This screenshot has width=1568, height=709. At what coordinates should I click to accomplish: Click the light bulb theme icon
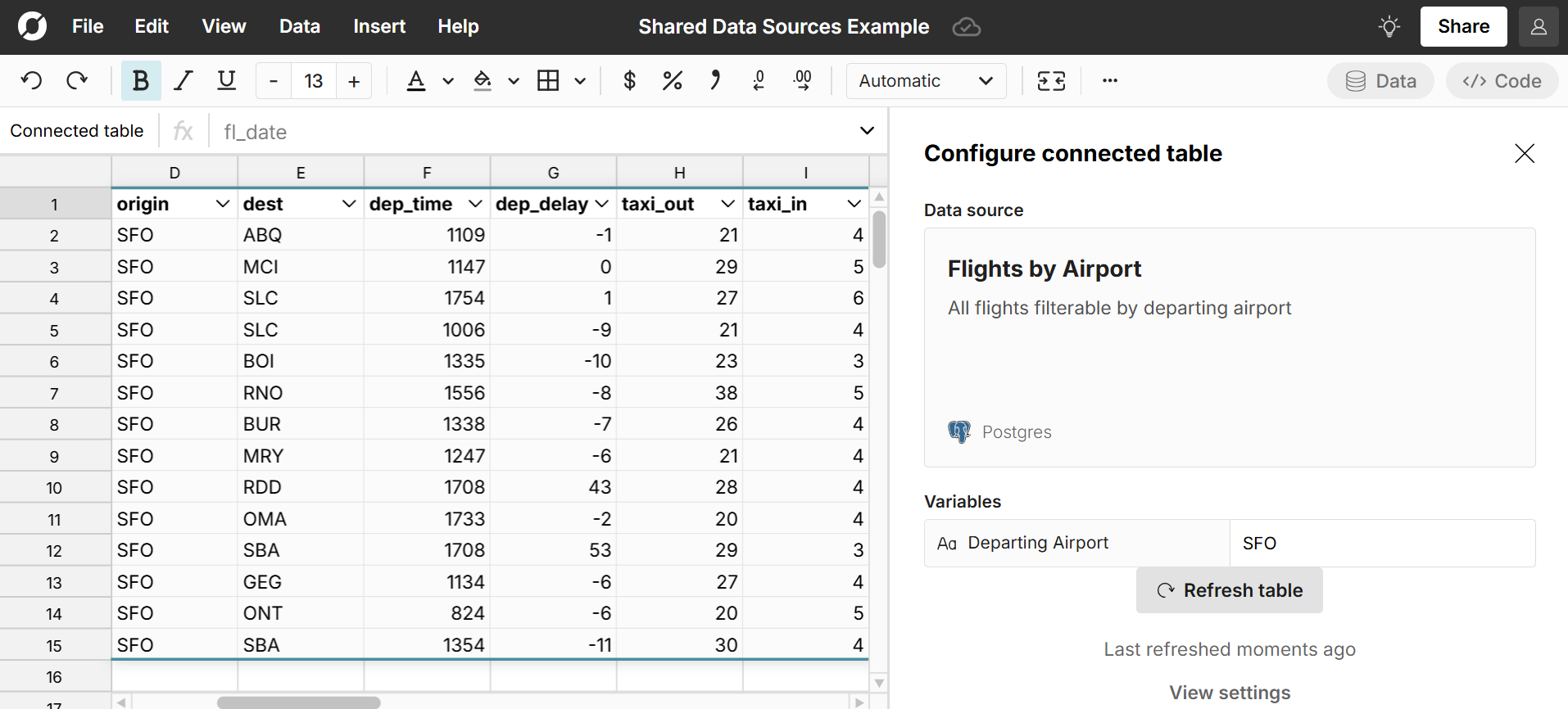pyautogui.click(x=1389, y=27)
